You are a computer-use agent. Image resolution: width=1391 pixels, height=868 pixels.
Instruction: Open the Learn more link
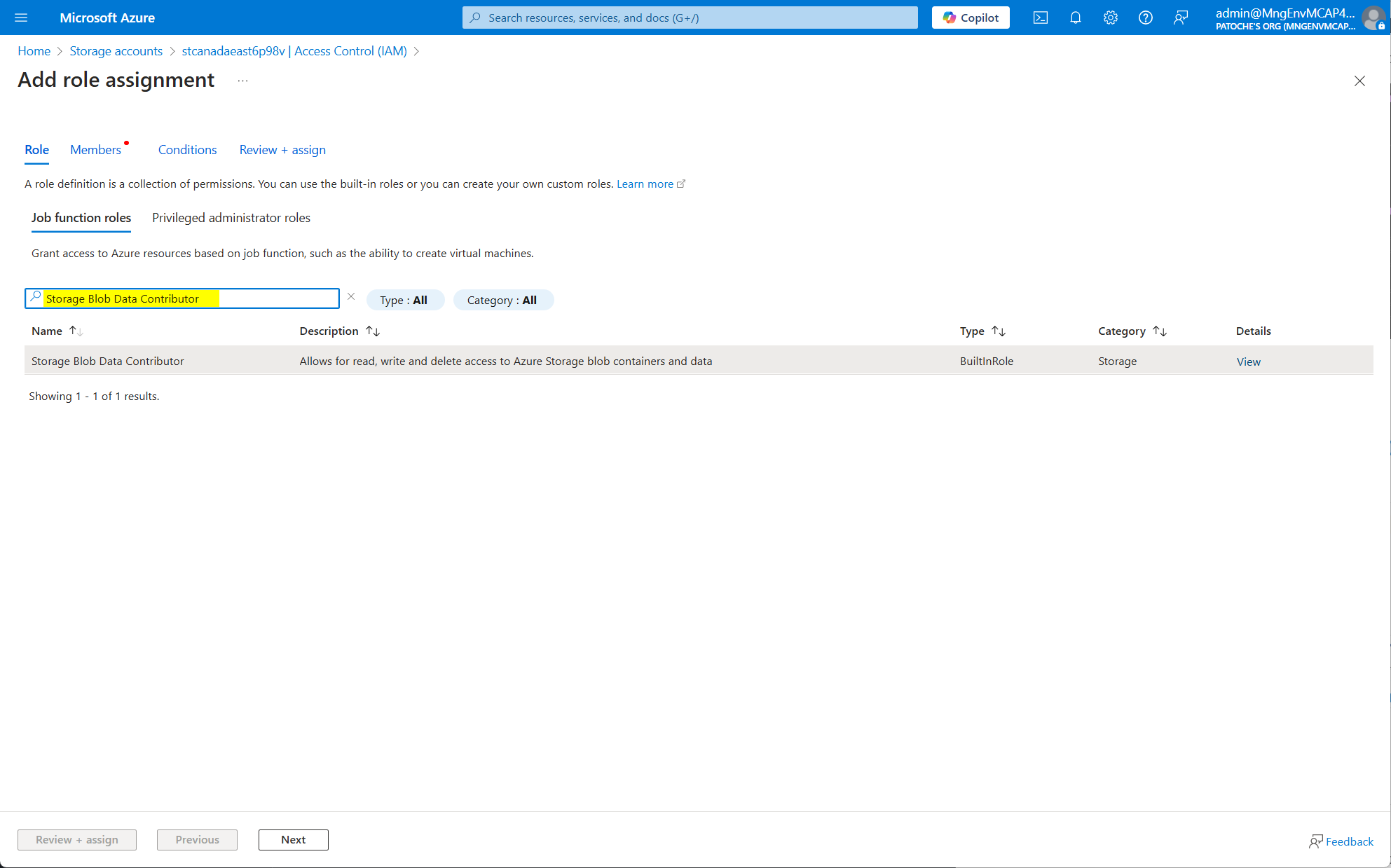[x=645, y=184]
